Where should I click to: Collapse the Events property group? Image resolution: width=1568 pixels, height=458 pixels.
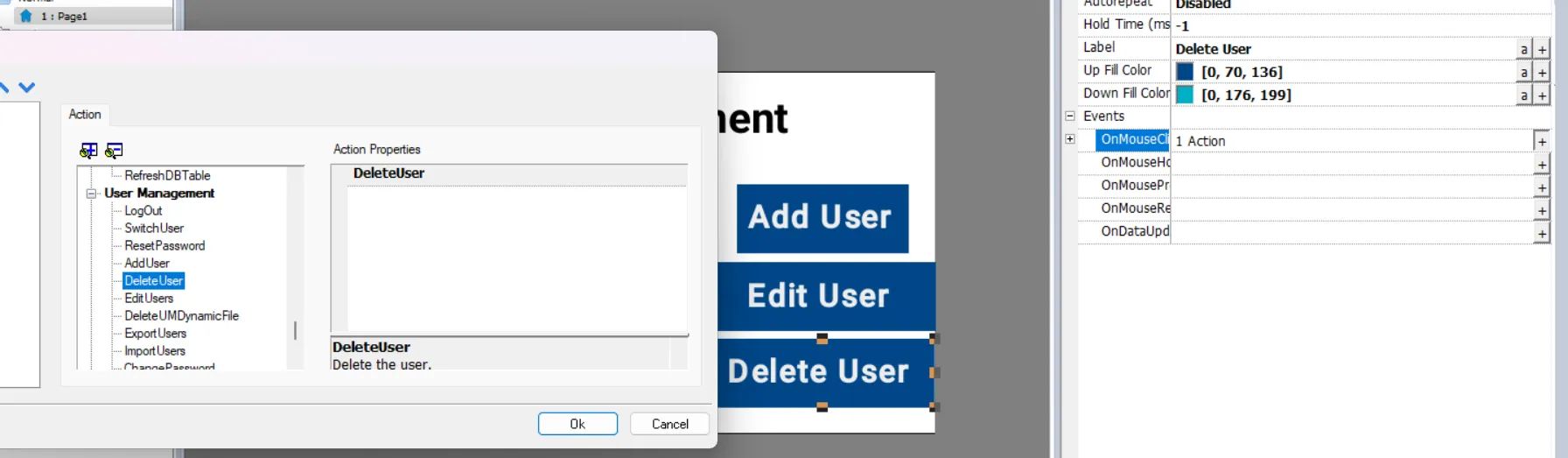(1069, 116)
